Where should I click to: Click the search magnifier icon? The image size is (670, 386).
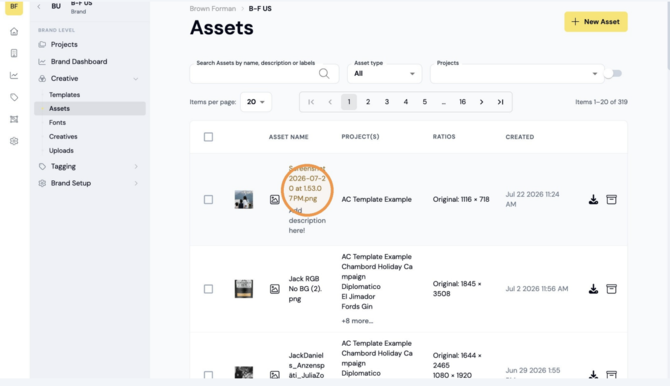tap(324, 74)
